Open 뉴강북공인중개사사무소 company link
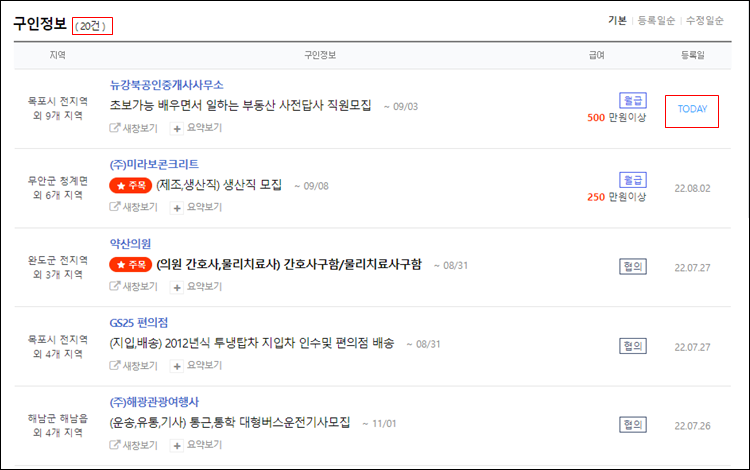Screen dimensions: 750x470 click(x=166, y=85)
